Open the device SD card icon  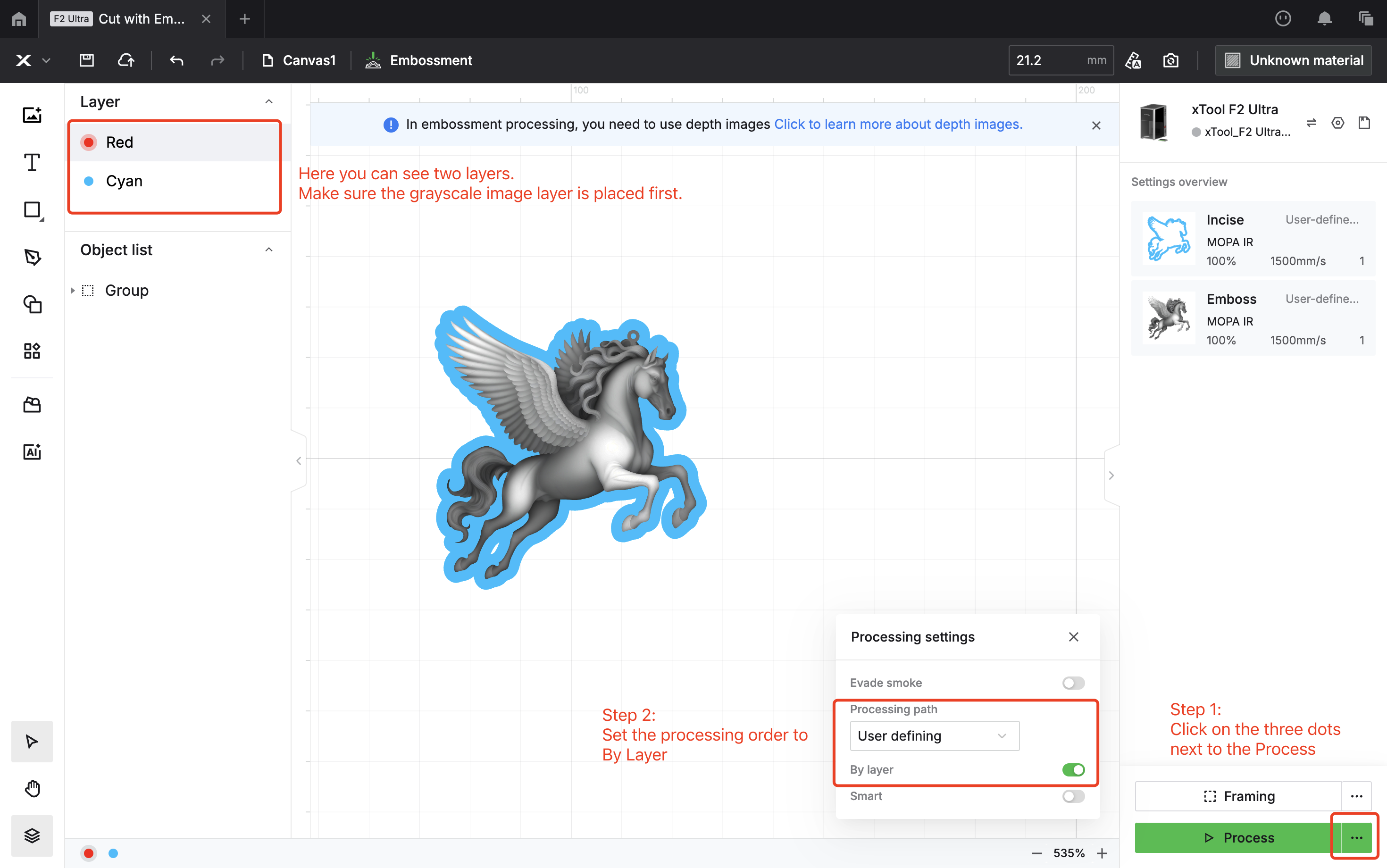1365,123
